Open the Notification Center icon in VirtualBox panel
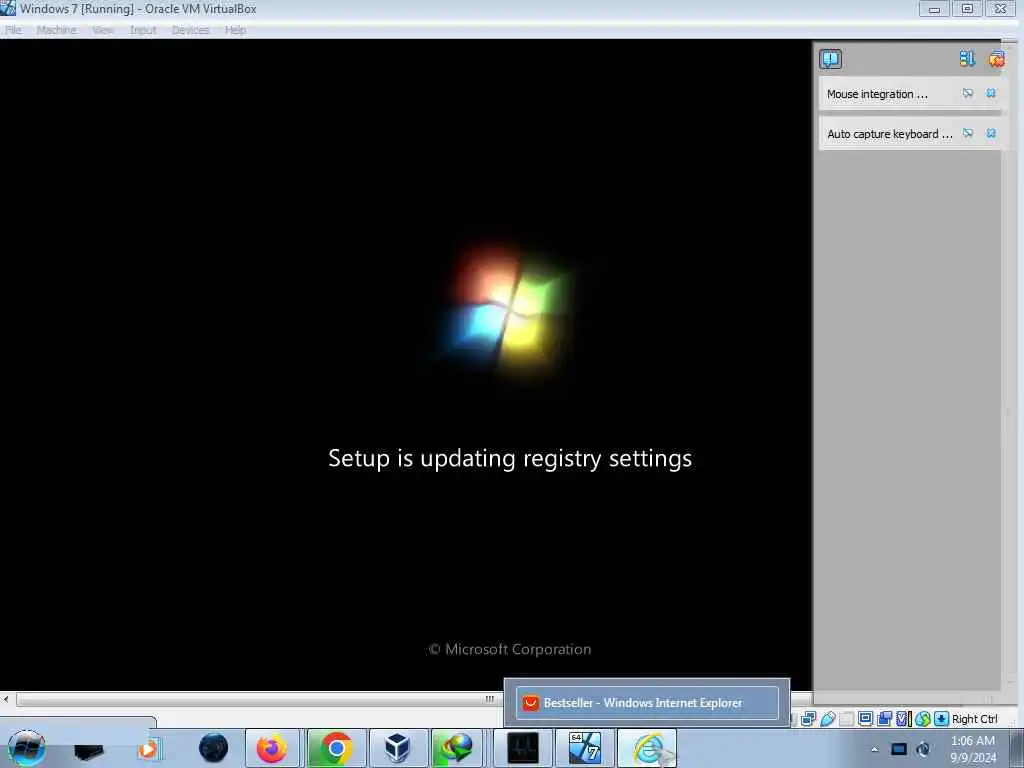Image resolution: width=1024 pixels, height=768 pixels. point(830,59)
